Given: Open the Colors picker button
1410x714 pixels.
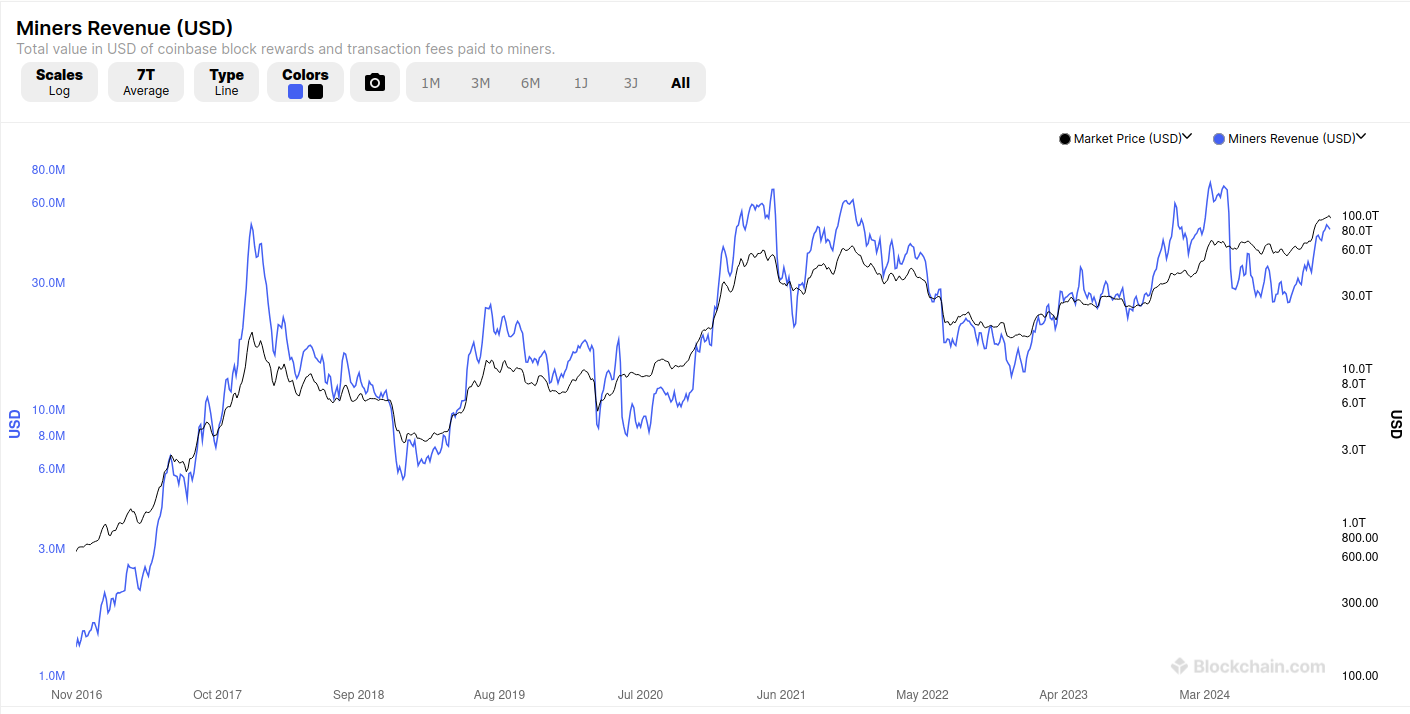Looking at the screenshot, I should [305, 82].
